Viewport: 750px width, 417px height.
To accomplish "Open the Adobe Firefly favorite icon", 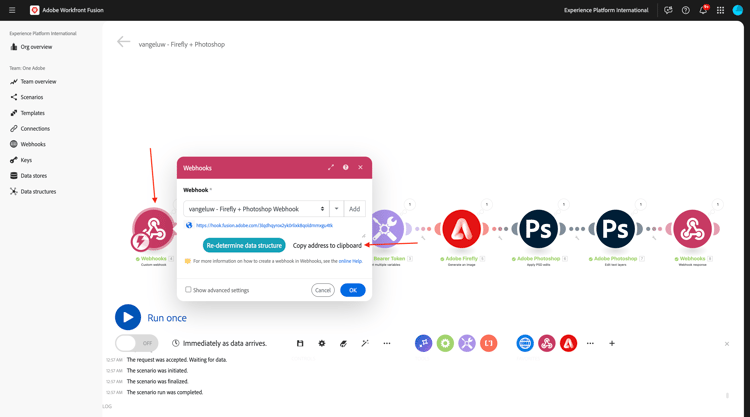I will 568,343.
